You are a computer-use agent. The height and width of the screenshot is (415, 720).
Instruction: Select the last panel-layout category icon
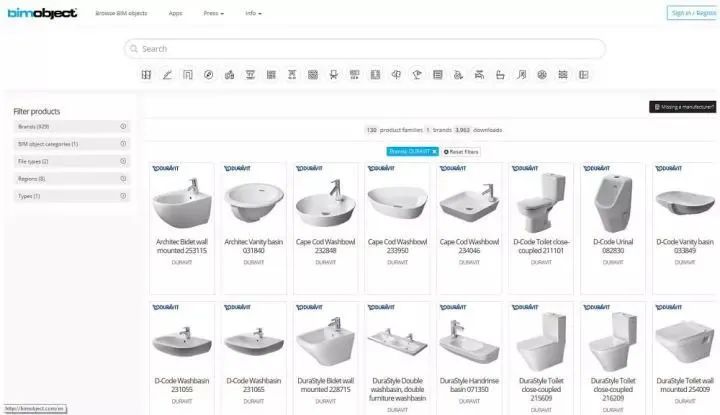pyautogui.click(x=584, y=75)
